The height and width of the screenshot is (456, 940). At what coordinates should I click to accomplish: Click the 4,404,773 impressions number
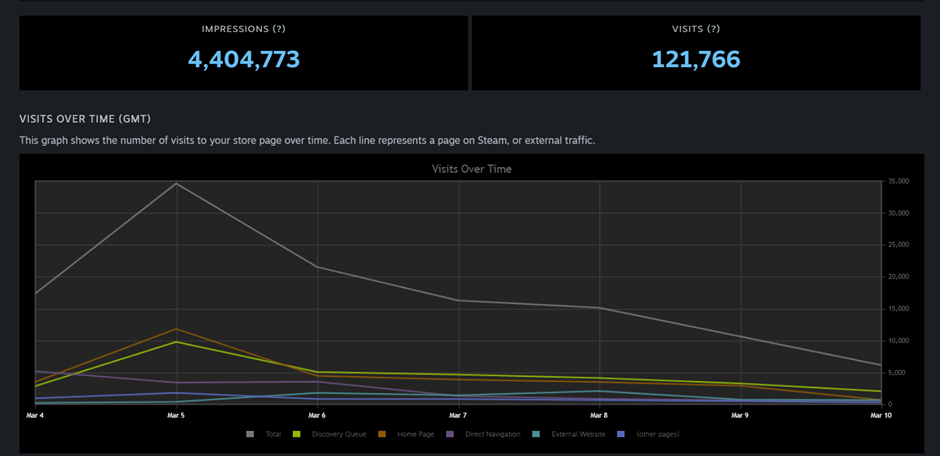243,59
